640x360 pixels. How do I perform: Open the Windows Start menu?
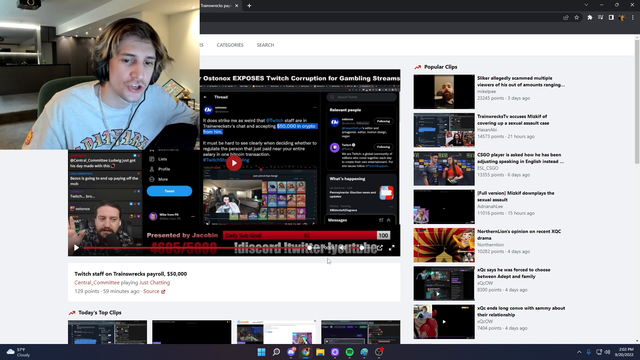pos(261,352)
